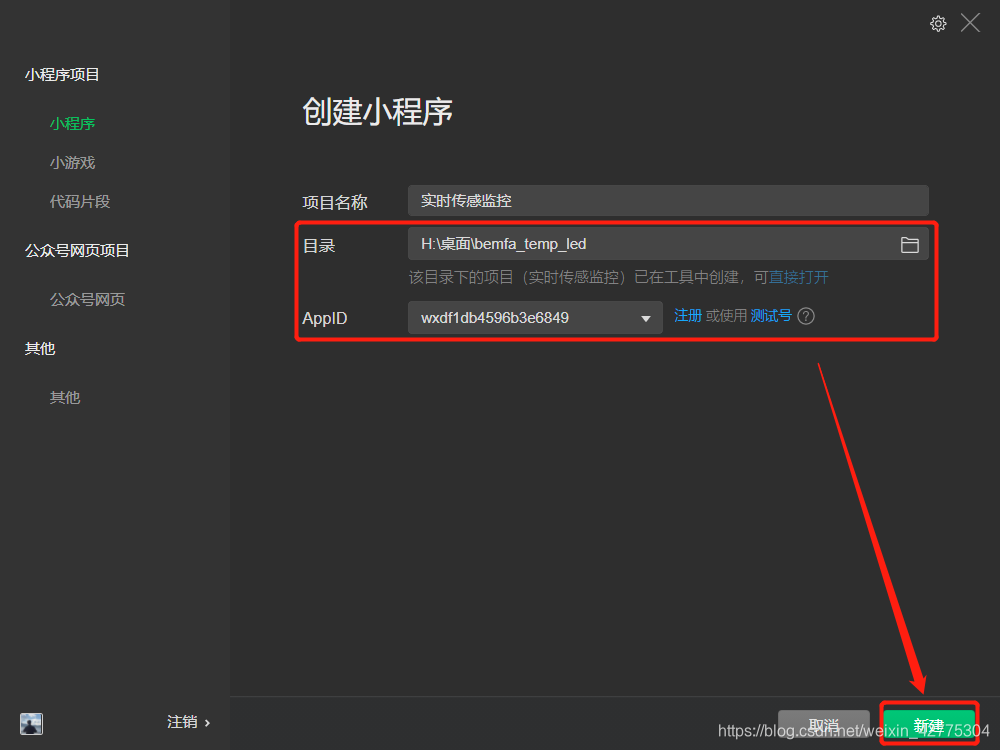This screenshot has width=1000, height=750.
Task: Select 小游戏 in the sidebar
Action: tap(72, 163)
